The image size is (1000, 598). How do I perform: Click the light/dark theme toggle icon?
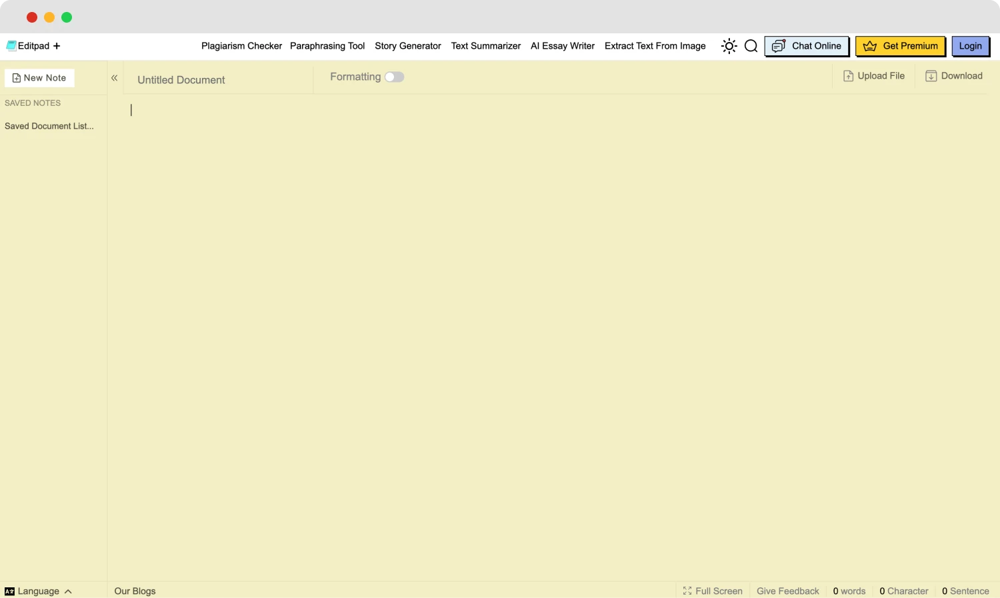click(x=728, y=46)
